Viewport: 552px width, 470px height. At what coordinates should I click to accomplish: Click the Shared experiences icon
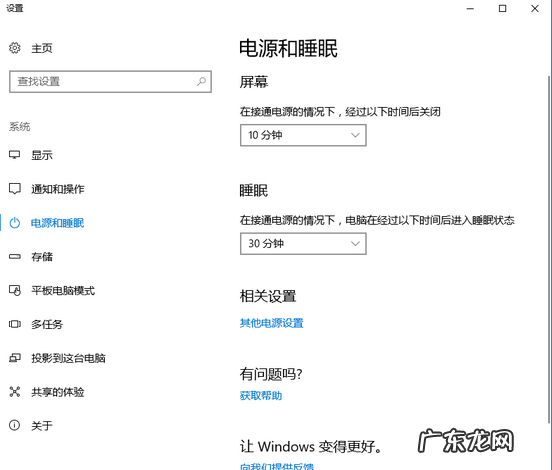(x=14, y=392)
